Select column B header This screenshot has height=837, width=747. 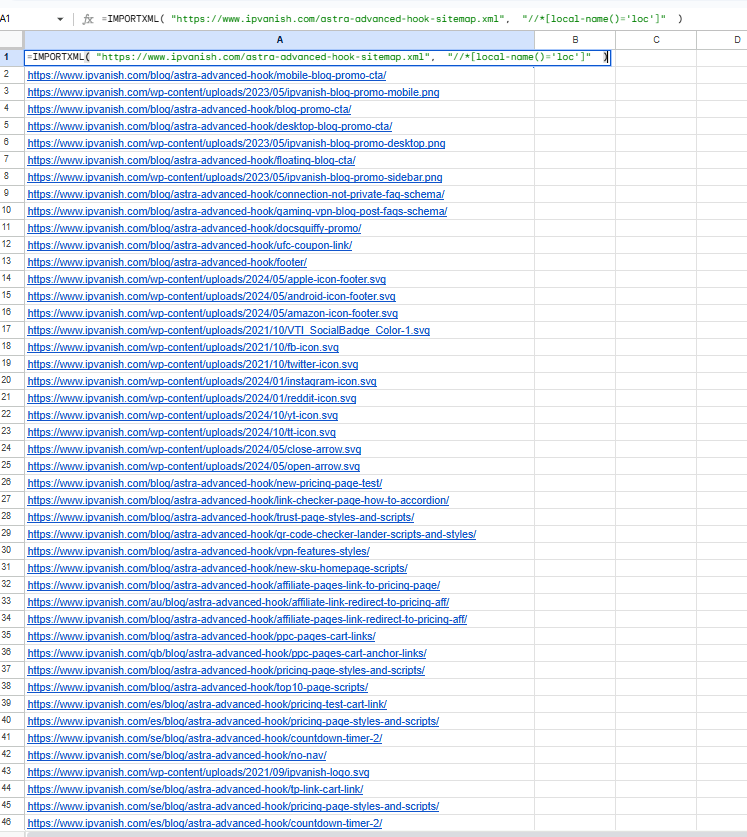point(575,40)
